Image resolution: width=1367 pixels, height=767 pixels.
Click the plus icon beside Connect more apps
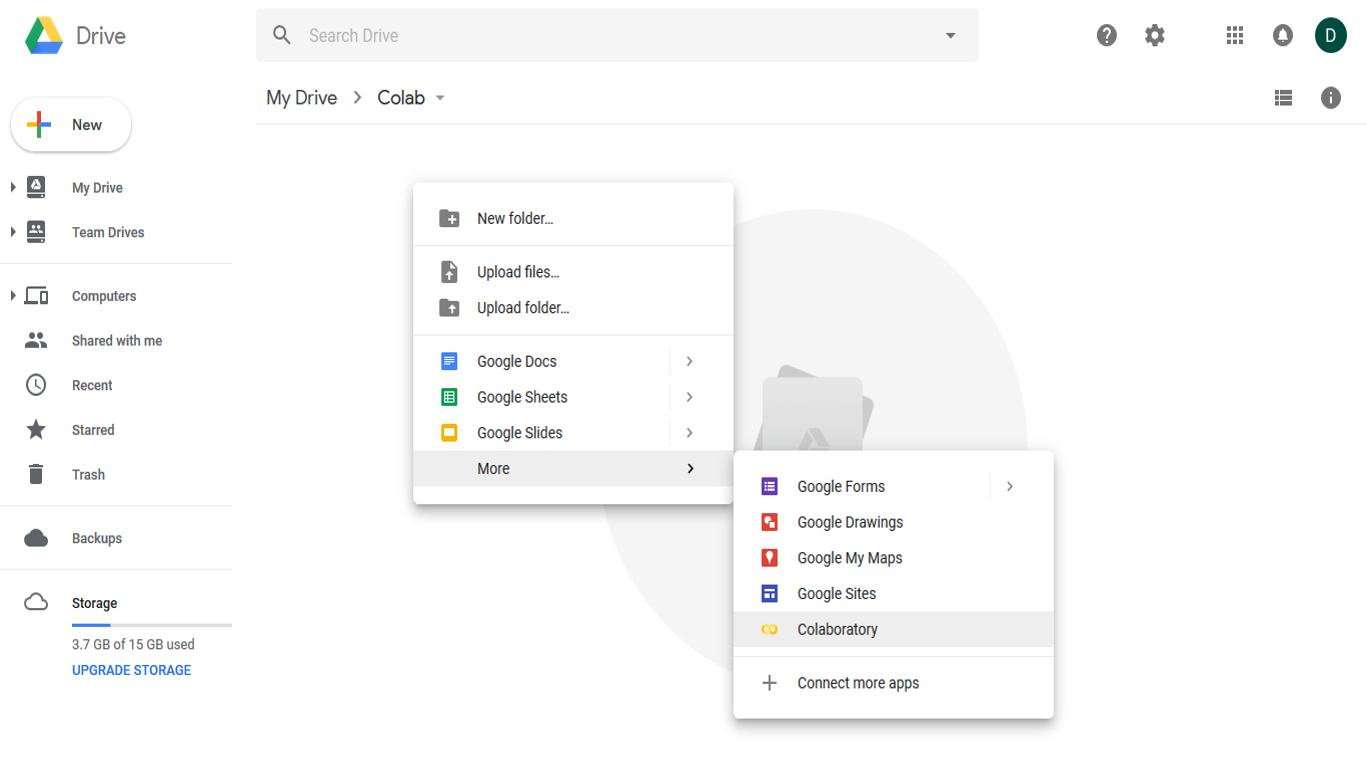tap(769, 683)
